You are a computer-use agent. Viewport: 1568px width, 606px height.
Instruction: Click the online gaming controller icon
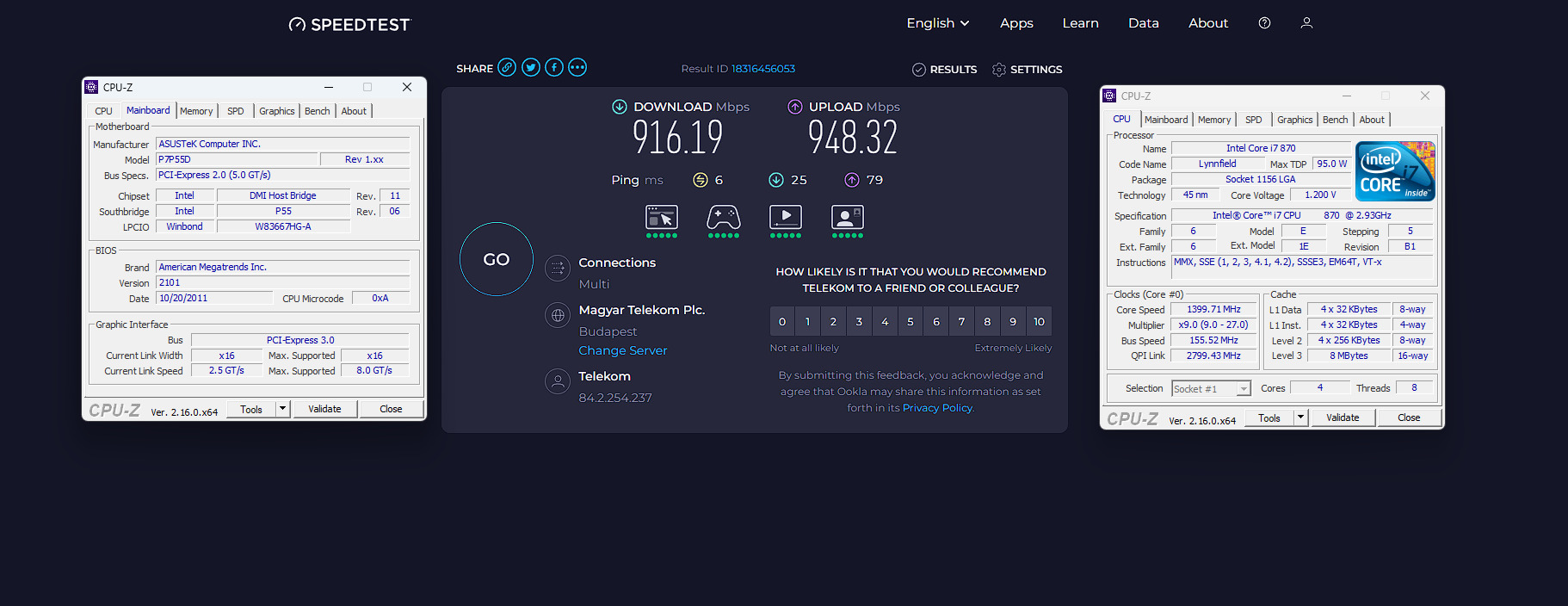(724, 217)
